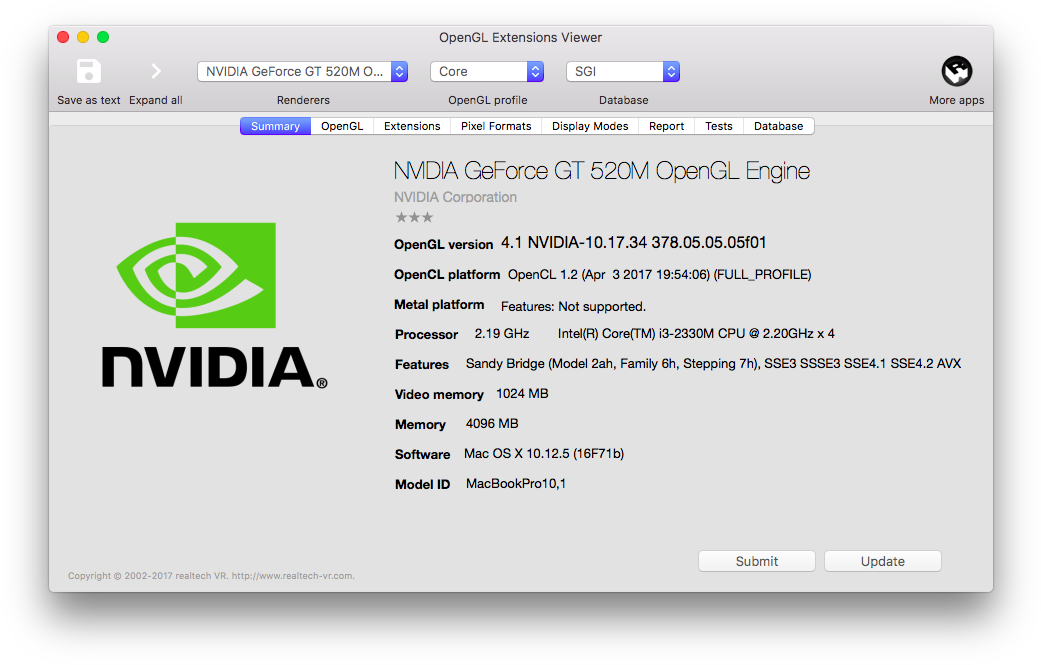This screenshot has height=665, width=1041.
Task: Click the Expand all arrow icon
Action: 156,71
